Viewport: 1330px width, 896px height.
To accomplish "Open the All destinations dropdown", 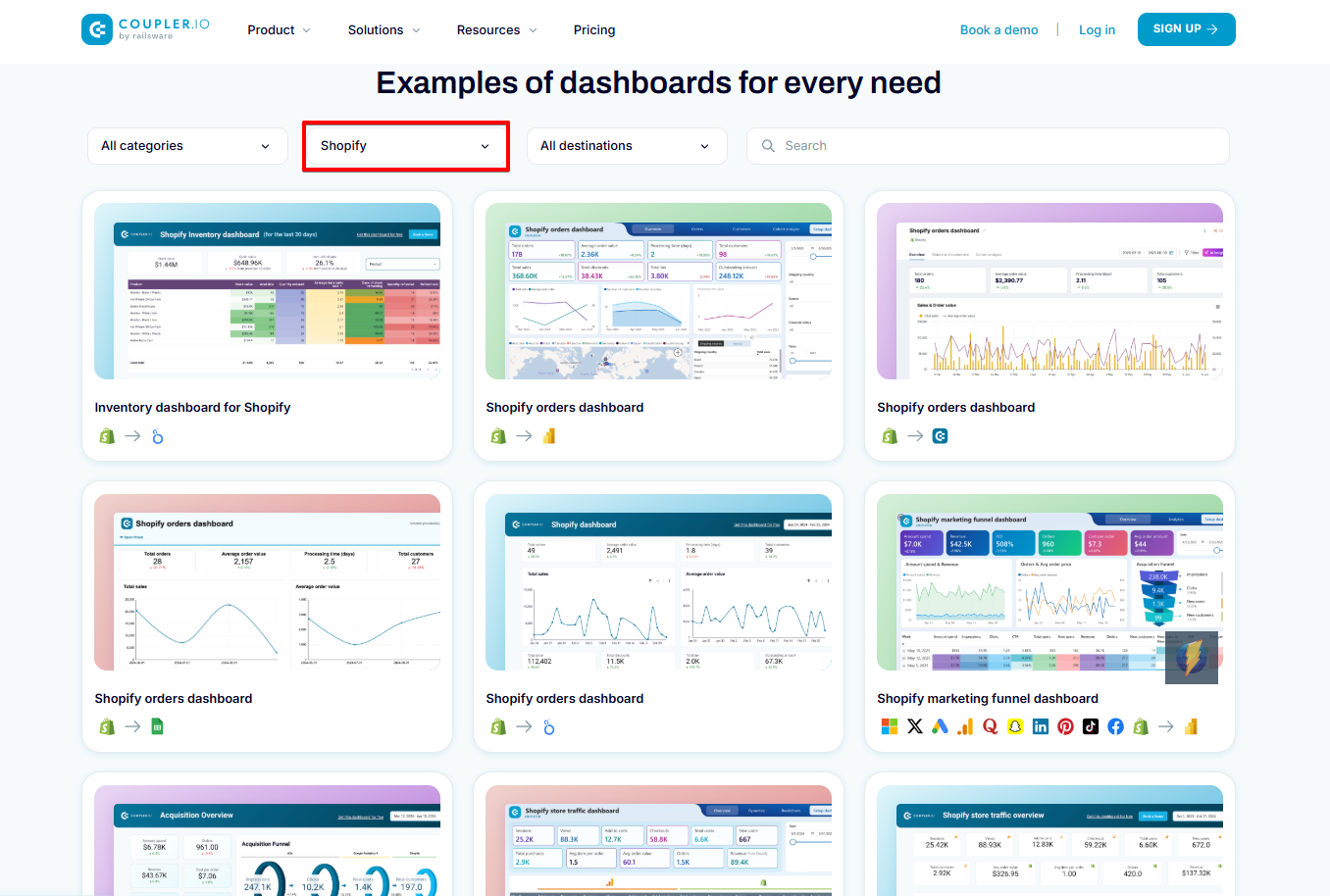I will (627, 146).
